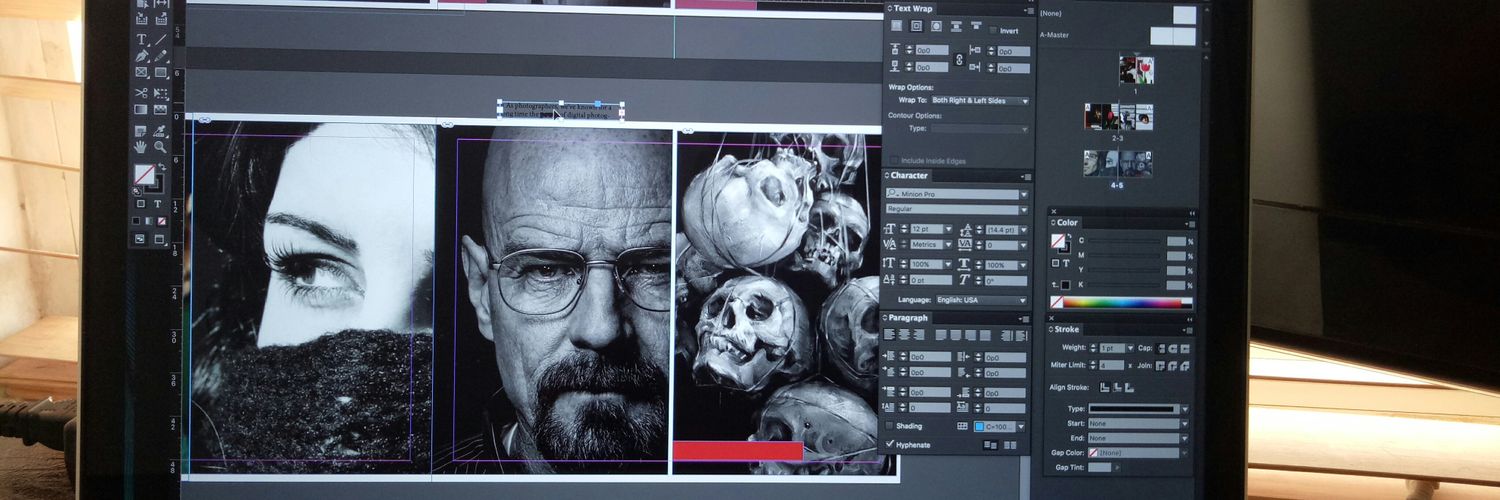Click the fill swatch in Color panel
The image size is (1500, 500).
(1059, 241)
